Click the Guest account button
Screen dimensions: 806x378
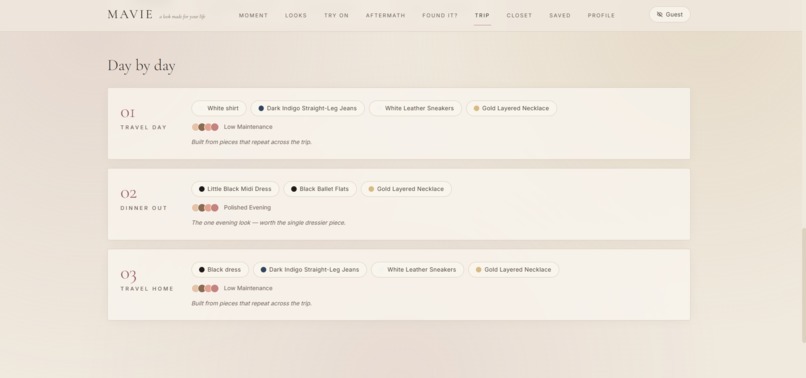(x=670, y=14)
